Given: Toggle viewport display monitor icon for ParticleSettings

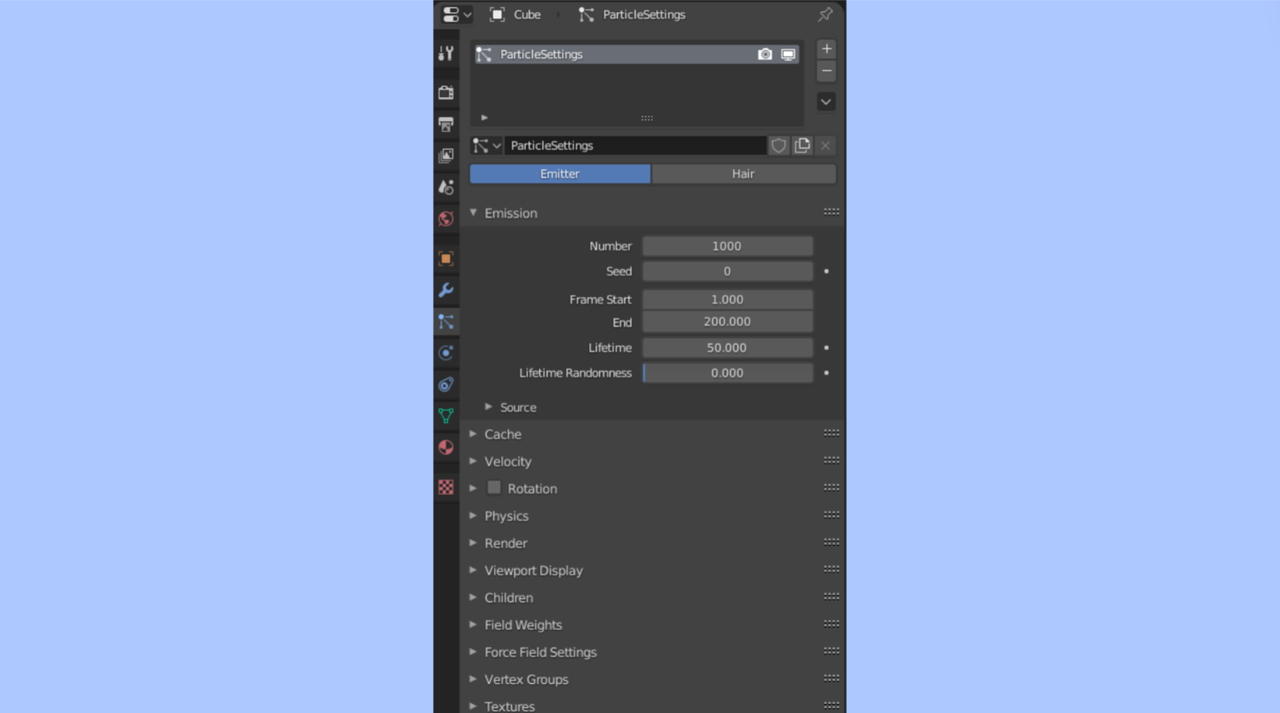Looking at the screenshot, I should click(788, 54).
